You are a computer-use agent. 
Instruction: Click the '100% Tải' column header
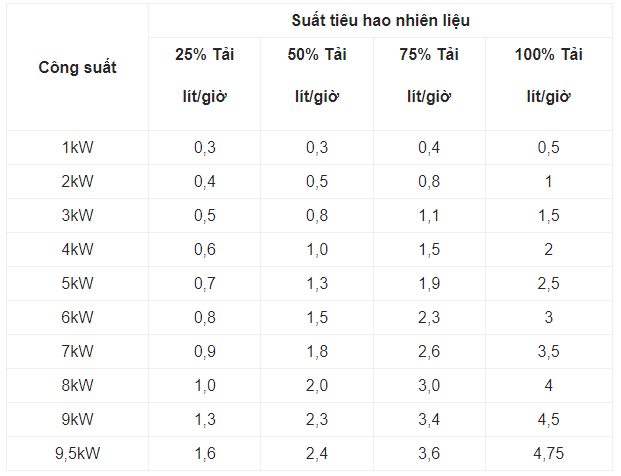click(x=548, y=54)
